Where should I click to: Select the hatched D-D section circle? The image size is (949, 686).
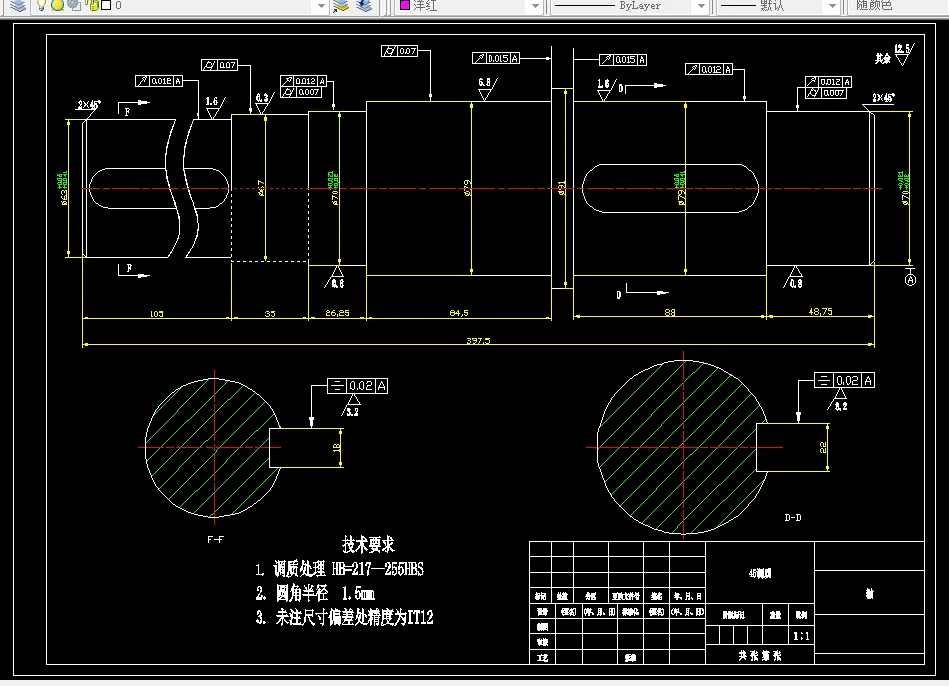pos(683,447)
